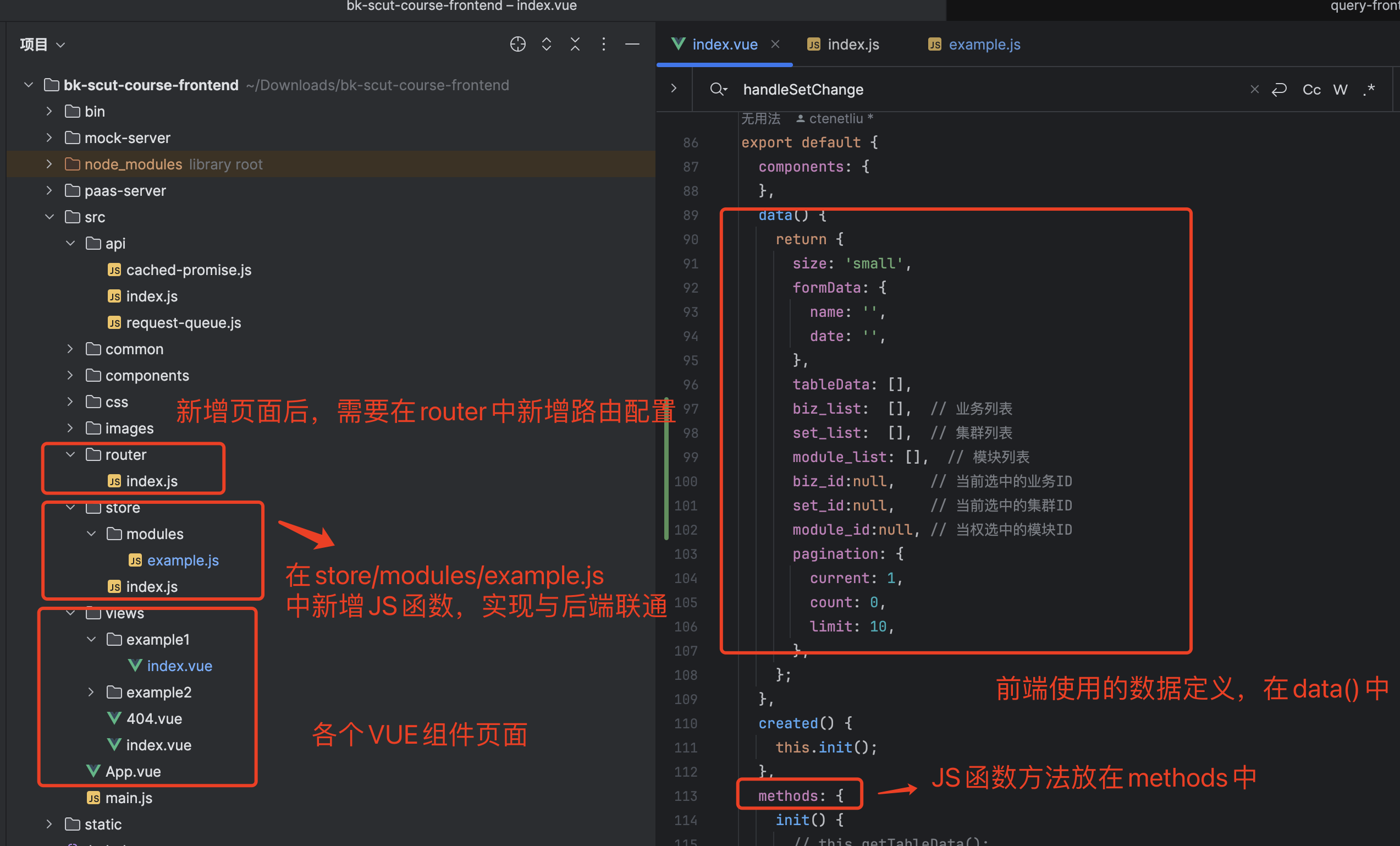1400x846 pixels.
Task: Switch to the example.js tab
Action: (984, 45)
